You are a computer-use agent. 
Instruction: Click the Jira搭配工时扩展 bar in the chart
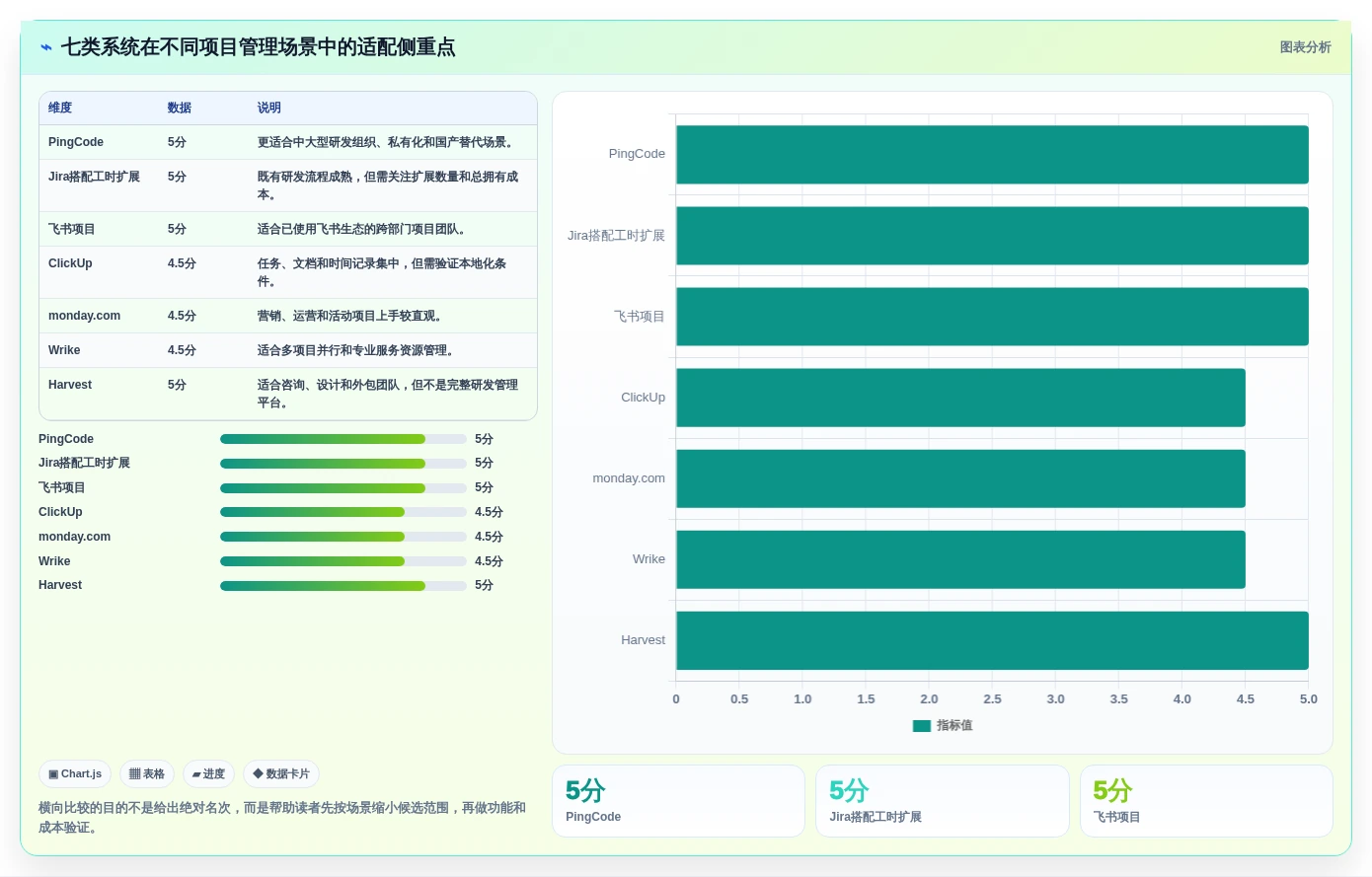[992, 236]
